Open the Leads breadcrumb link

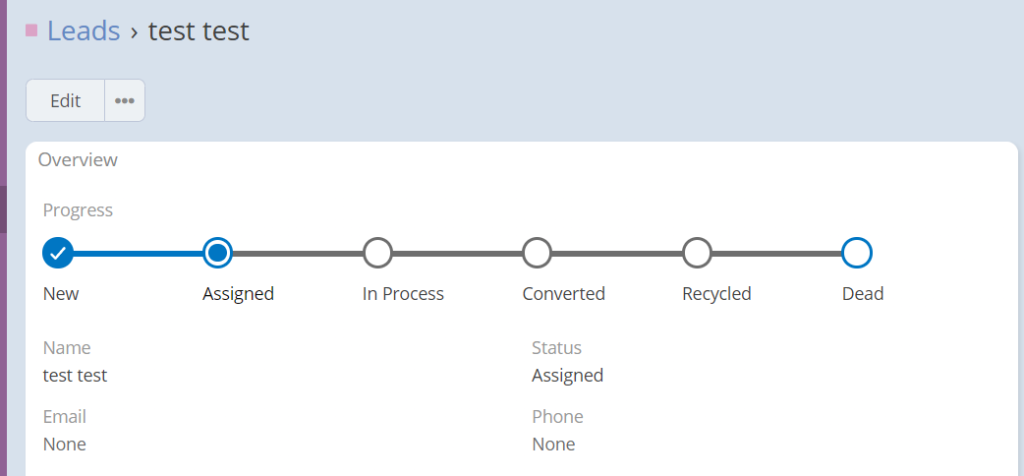[84, 31]
